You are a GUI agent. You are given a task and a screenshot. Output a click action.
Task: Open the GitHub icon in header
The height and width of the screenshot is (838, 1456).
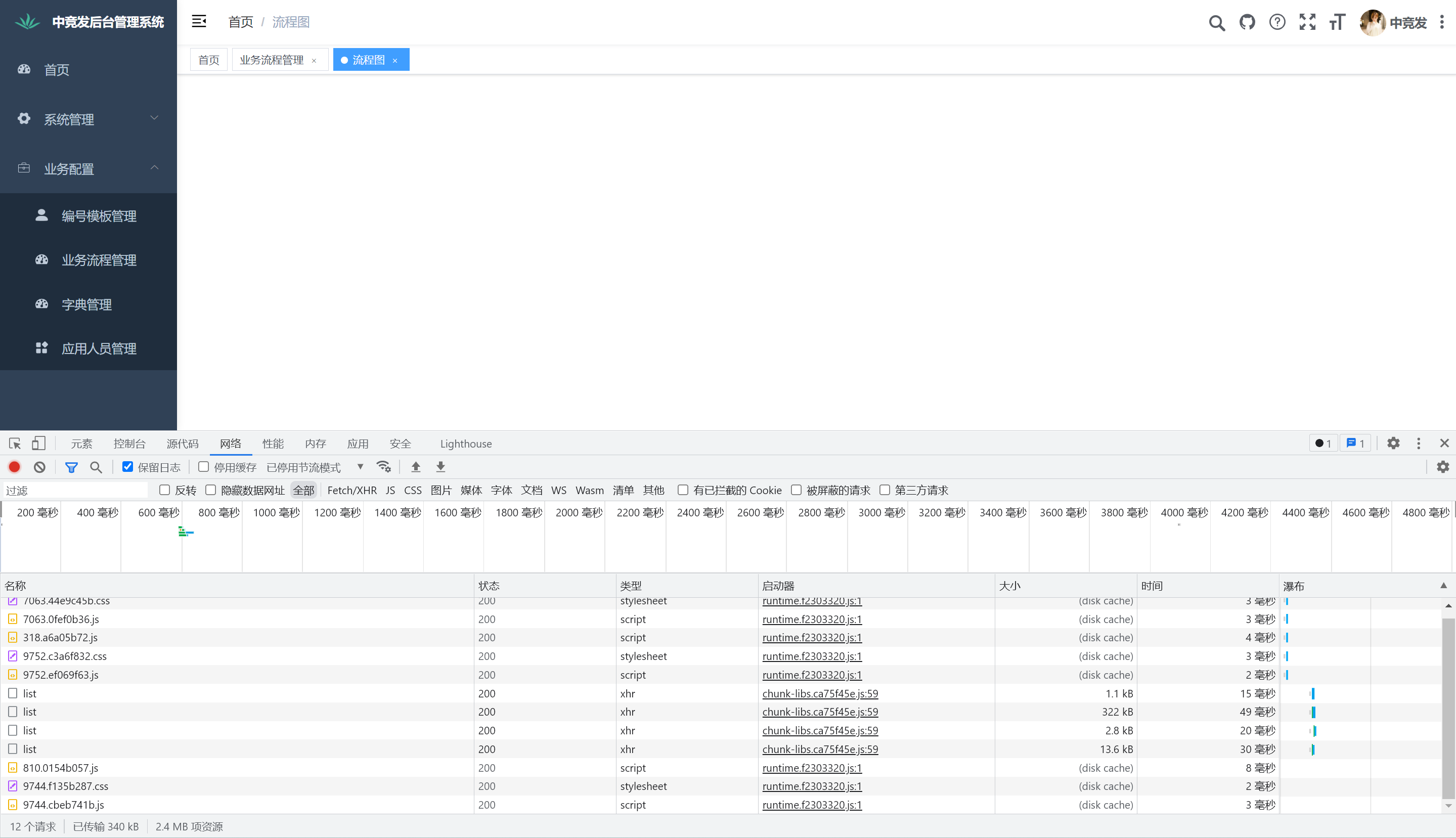pyautogui.click(x=1247, y=22)
